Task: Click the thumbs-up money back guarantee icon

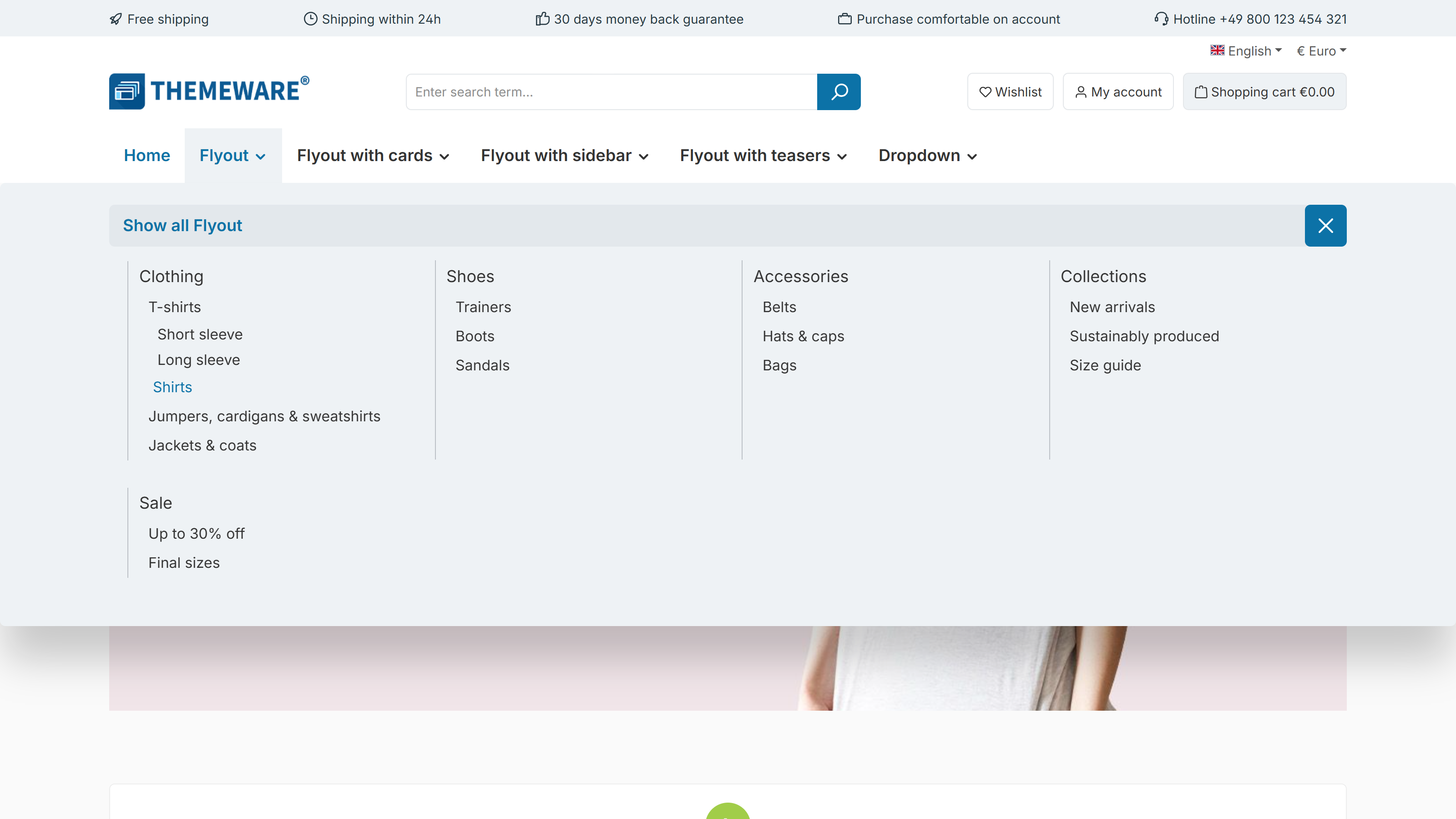Action: (x=543, y=19)
